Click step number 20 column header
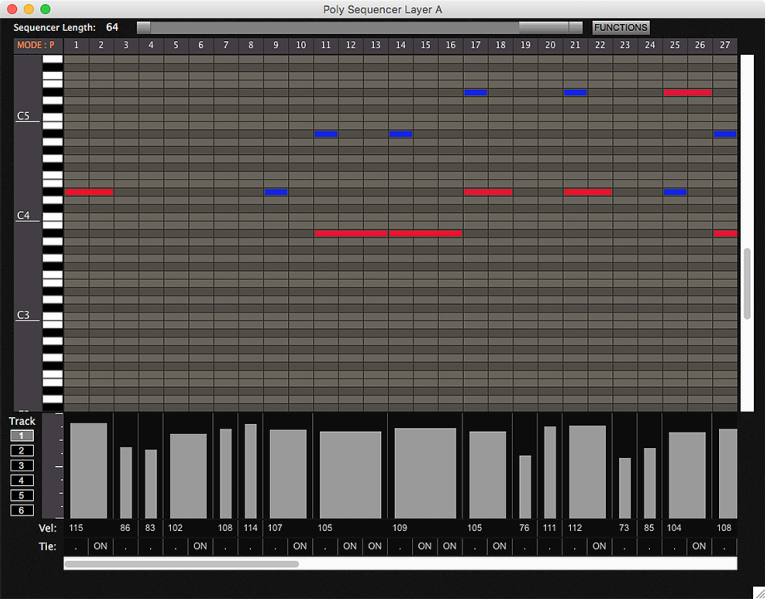This screenshot has width=765, height=600. pos(549,45)
